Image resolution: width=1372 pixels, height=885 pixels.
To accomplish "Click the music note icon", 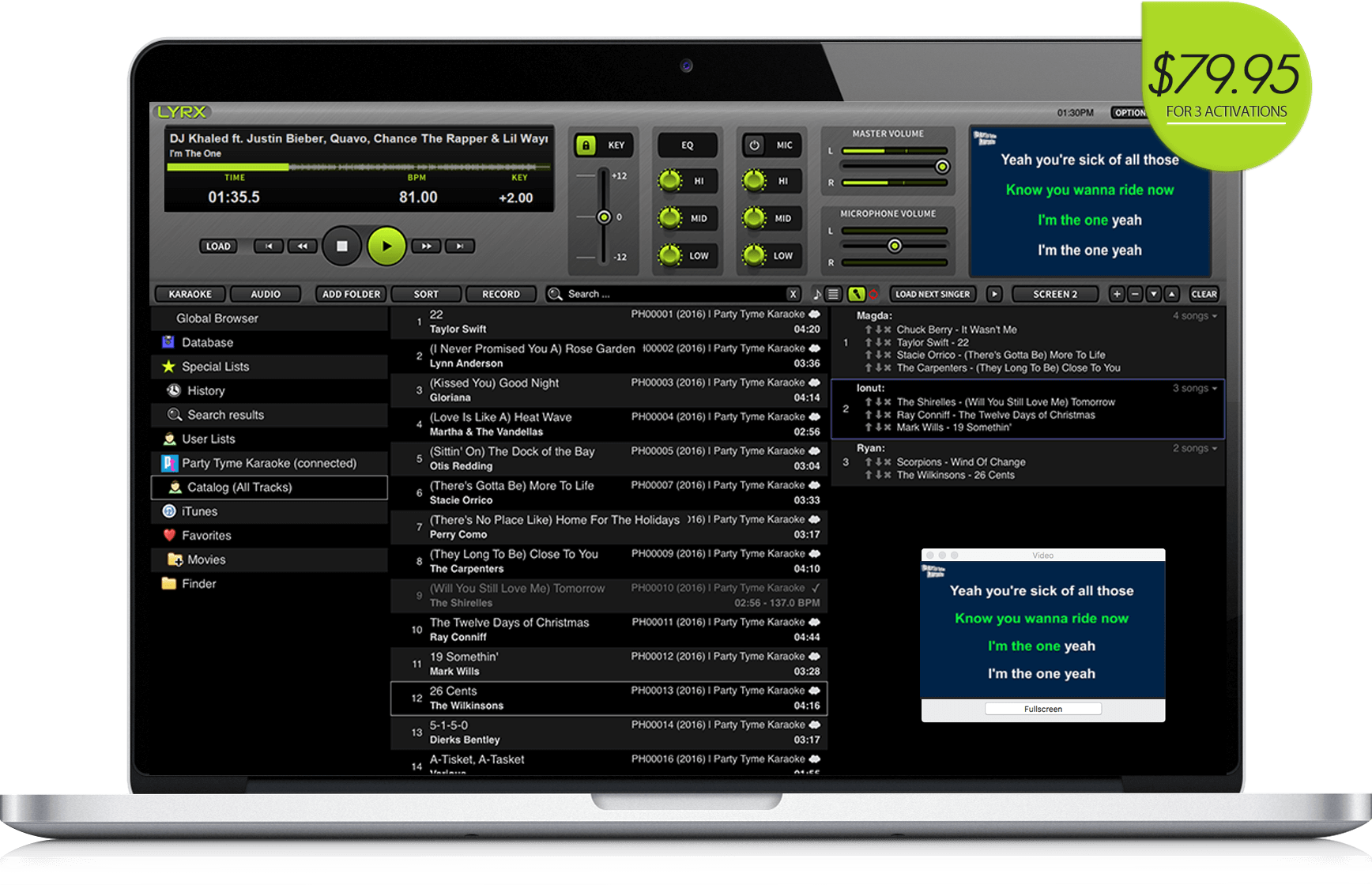I will (816, 294).
